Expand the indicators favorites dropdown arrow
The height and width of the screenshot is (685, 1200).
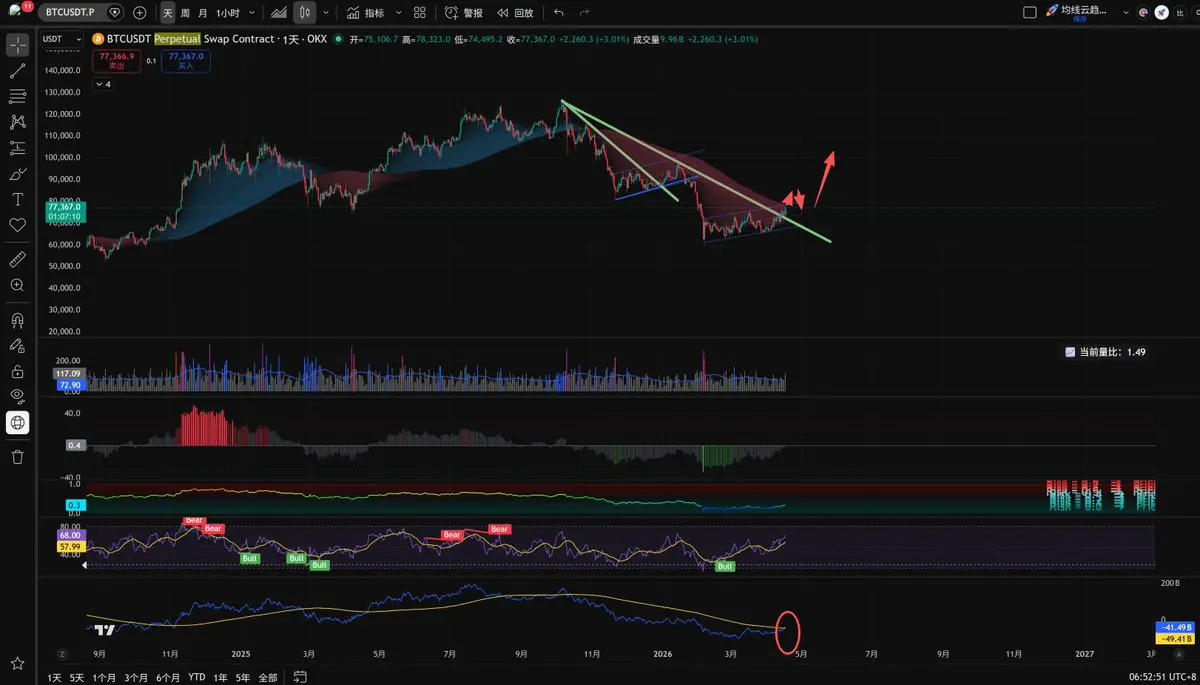[x=399, y=13]
